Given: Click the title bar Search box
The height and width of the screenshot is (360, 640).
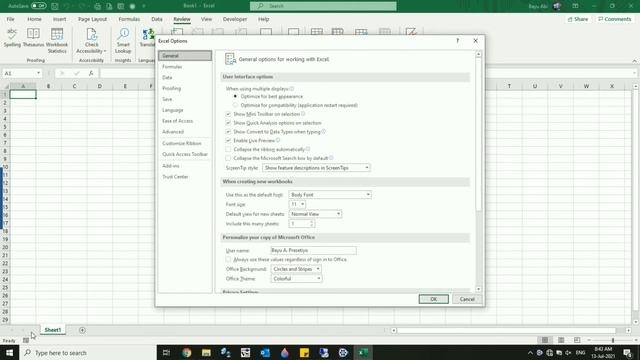Looking at the screenshot, I should click(x=323, y=6).
